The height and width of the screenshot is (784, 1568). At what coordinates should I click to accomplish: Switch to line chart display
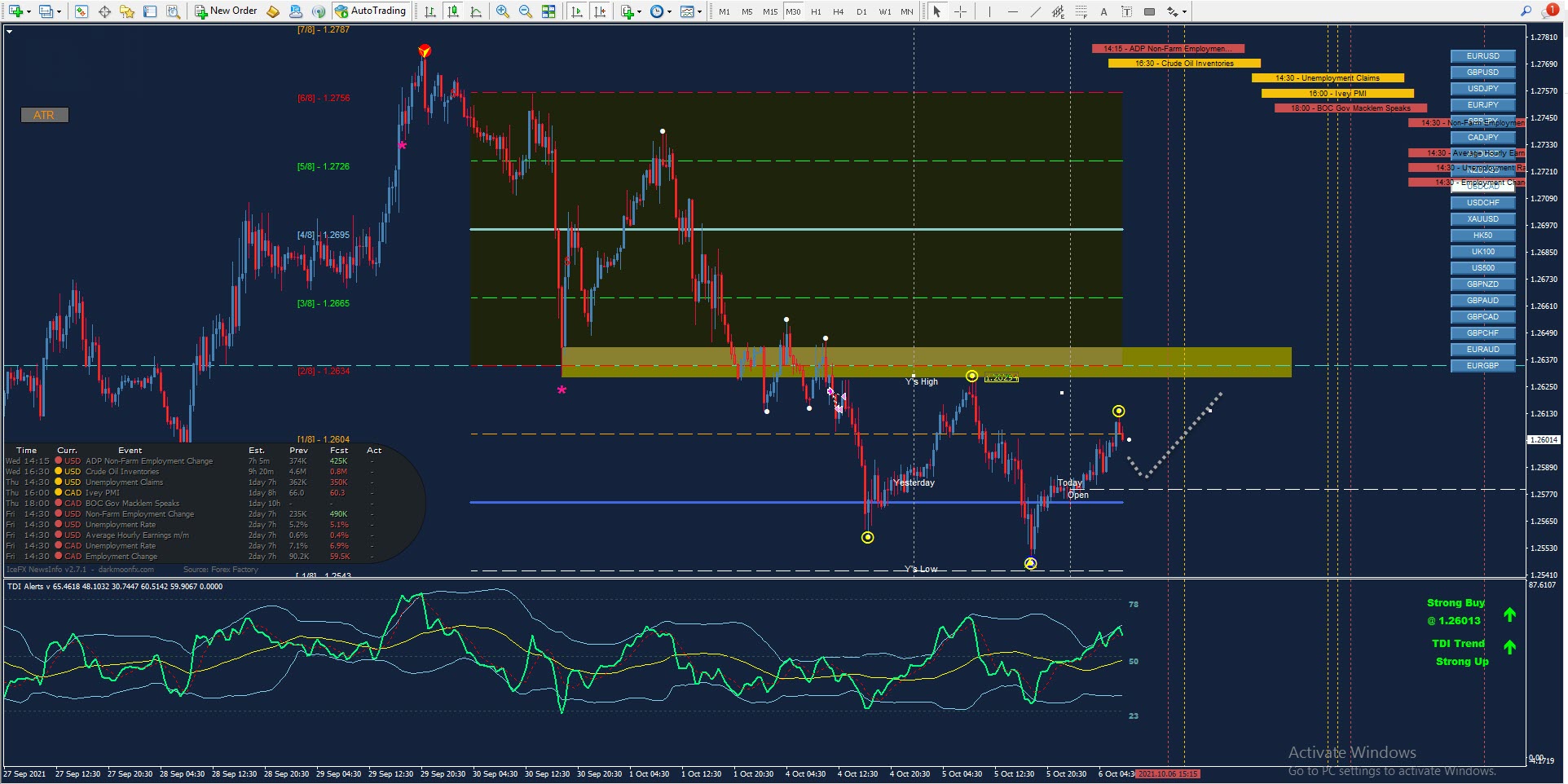476,11
